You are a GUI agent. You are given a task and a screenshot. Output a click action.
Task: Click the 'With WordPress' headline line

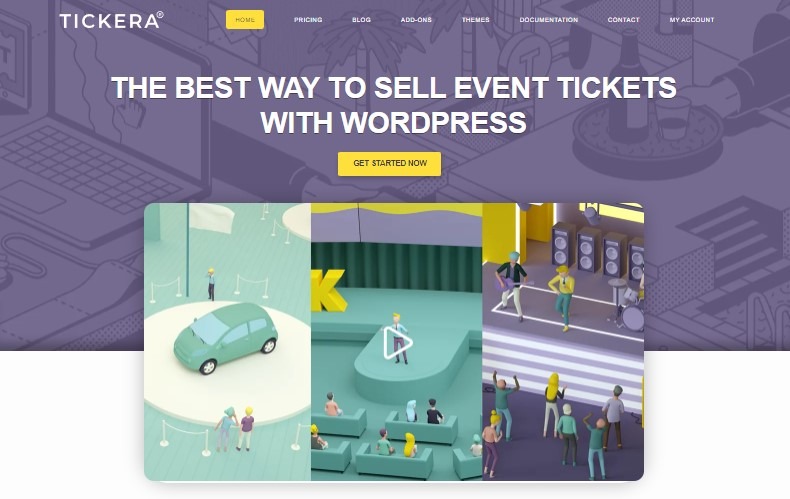393,123
